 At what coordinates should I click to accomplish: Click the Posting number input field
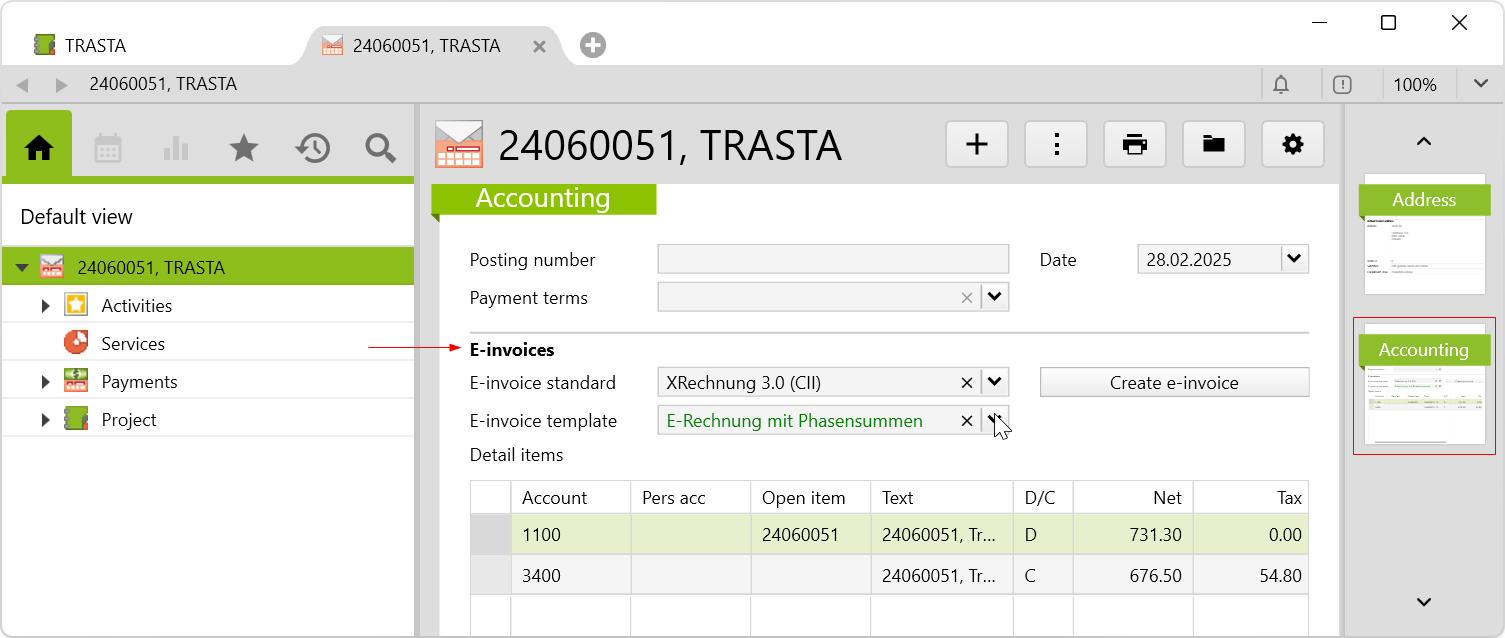pos(832,260)
